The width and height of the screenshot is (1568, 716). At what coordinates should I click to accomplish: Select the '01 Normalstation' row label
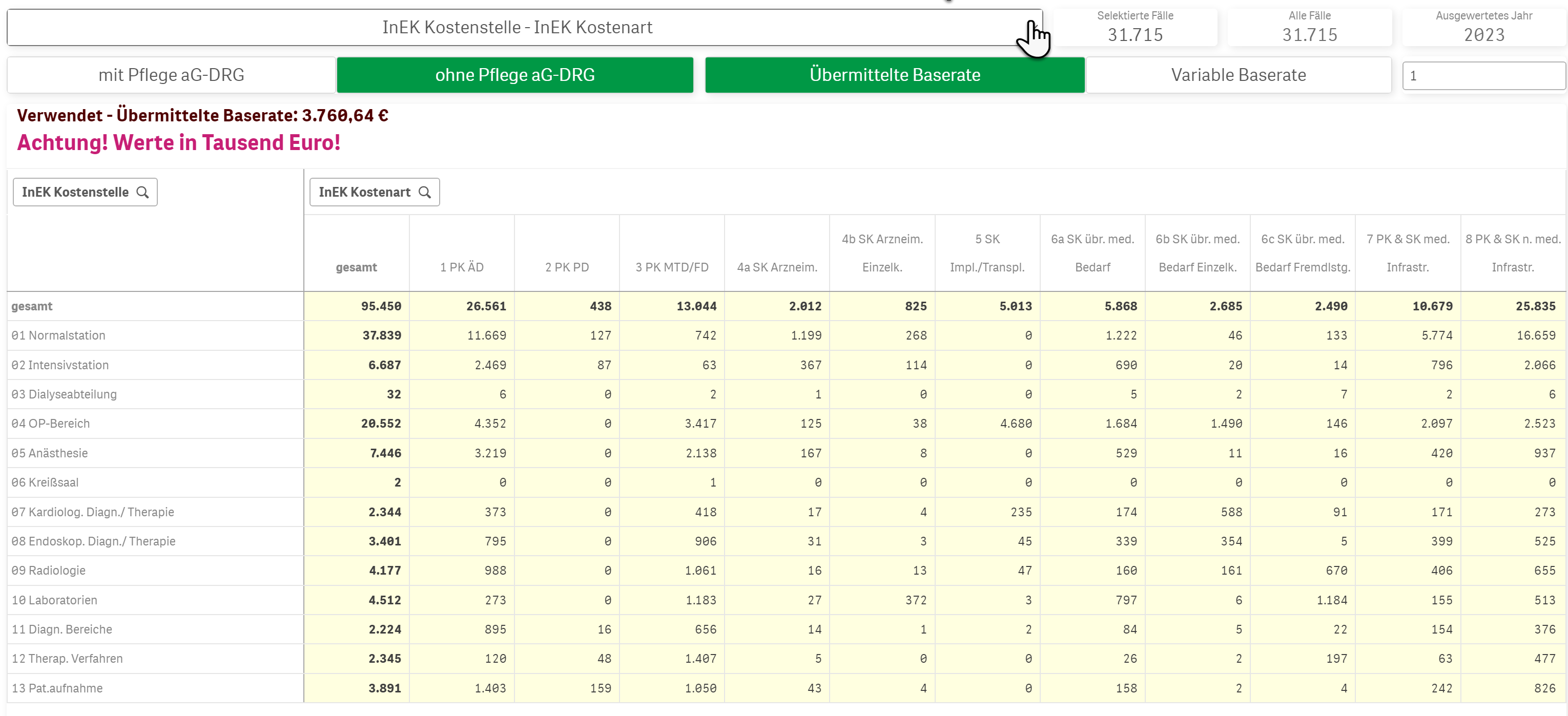[58, 335]
